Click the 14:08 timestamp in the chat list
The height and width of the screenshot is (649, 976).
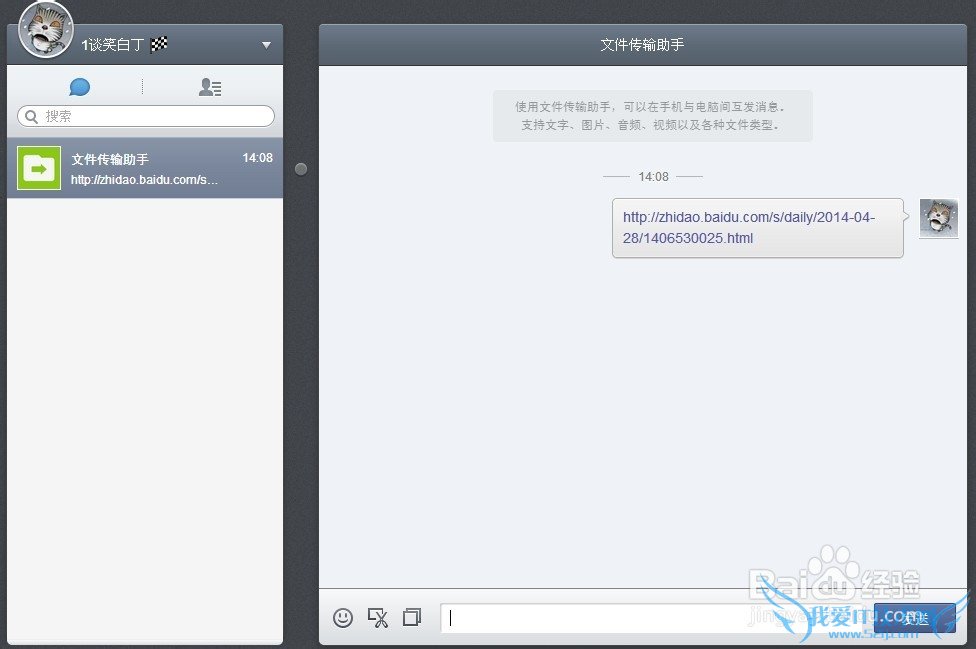coord(257,158)
